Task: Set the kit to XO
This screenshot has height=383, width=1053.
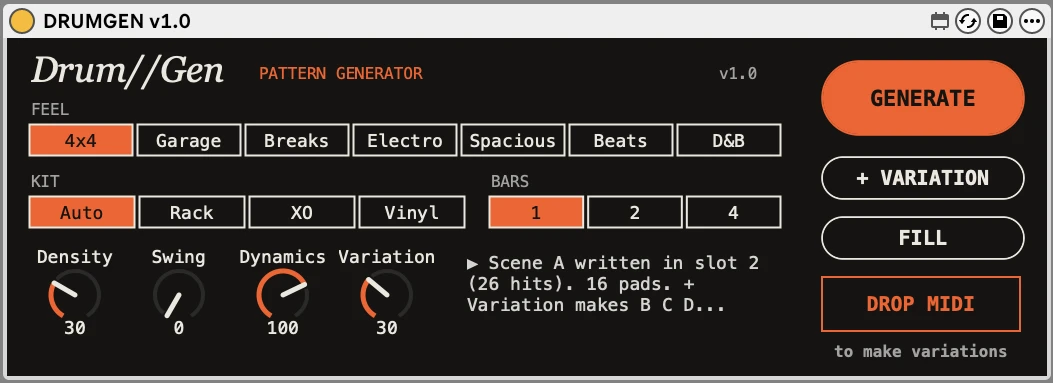Action: pyautogui.click(x=302, y=212)
